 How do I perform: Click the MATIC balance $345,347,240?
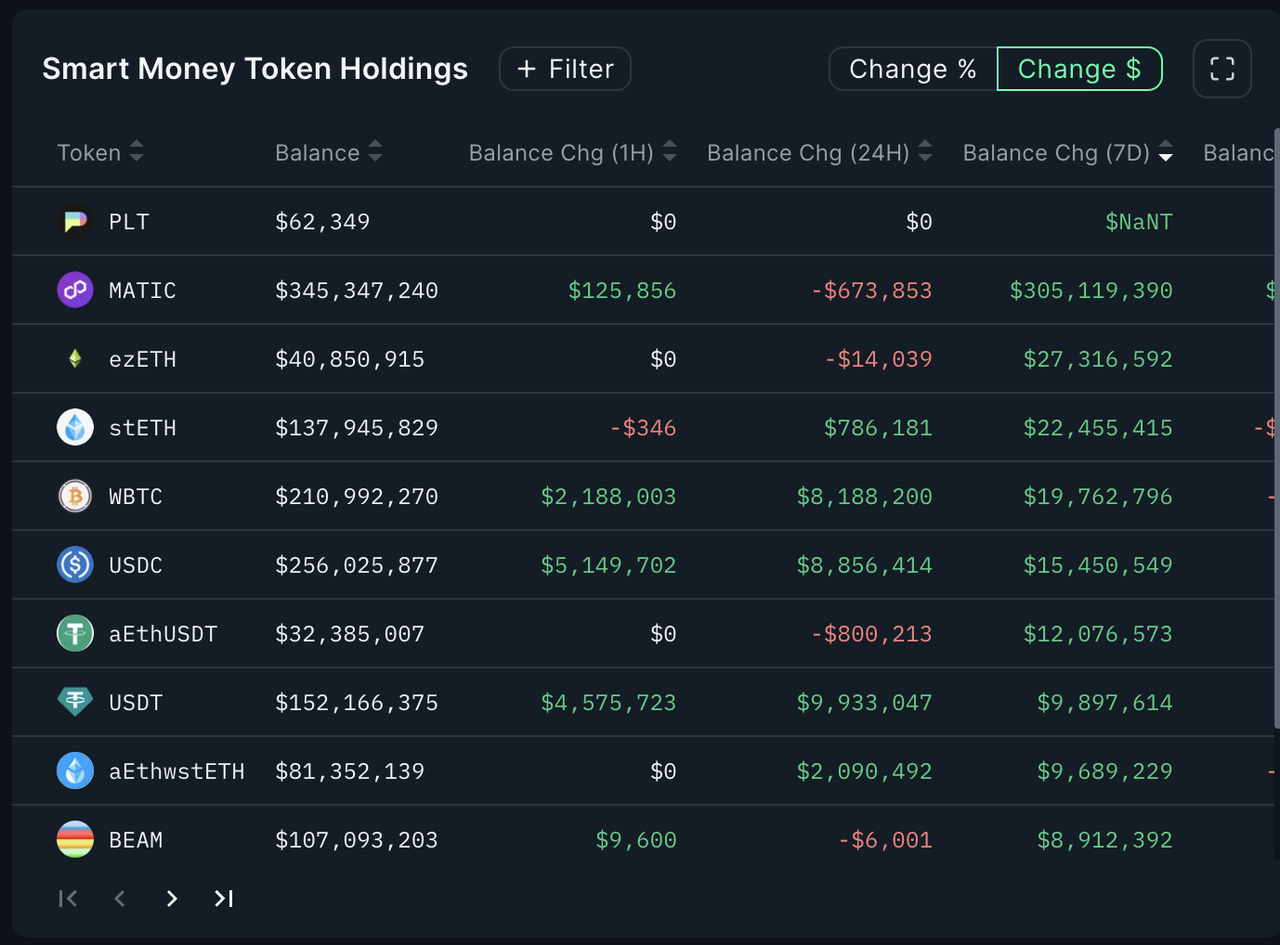357,291
